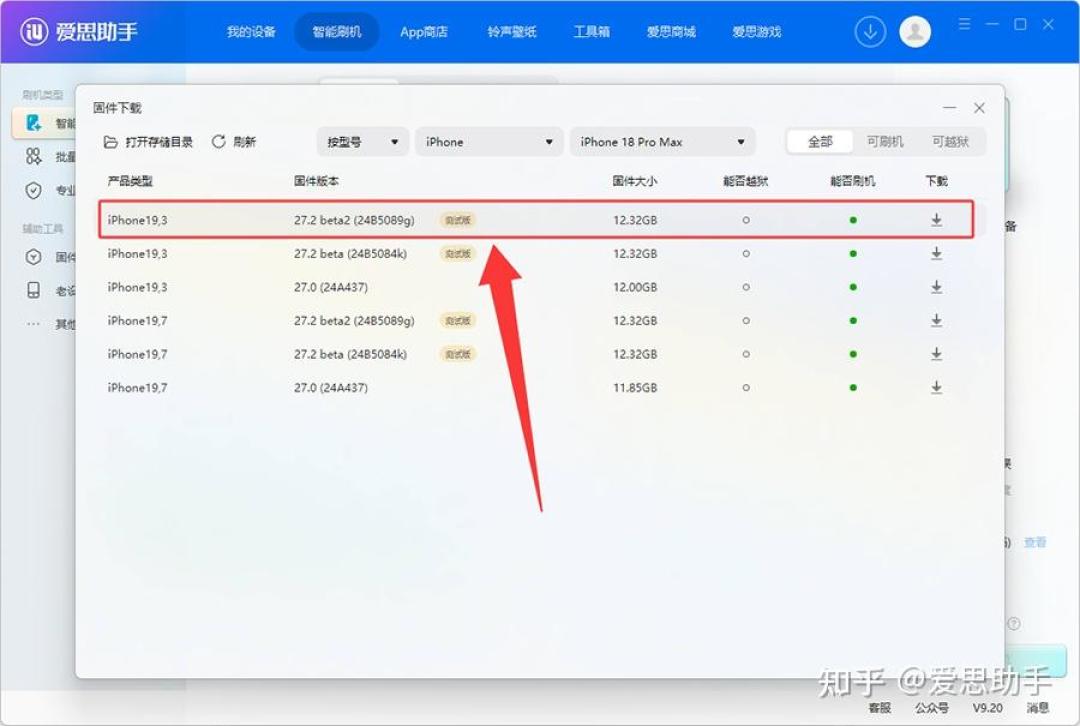
Task: Click the 固件版本 column header
Action: click(x=316, y=181)
